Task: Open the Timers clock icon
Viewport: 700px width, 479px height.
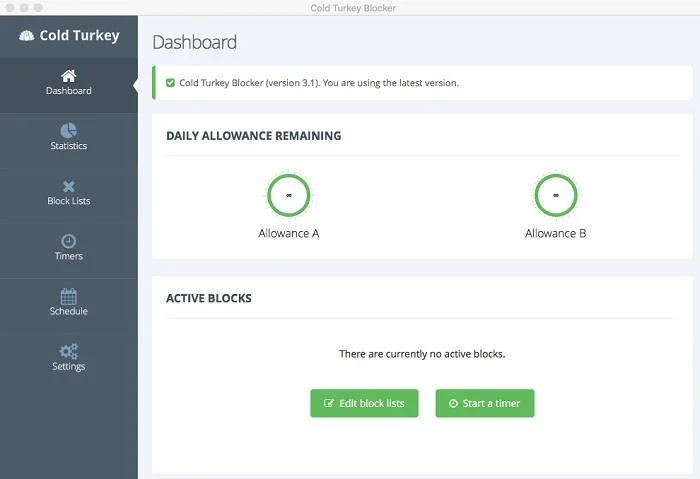Action: click(x=68, y=241)
